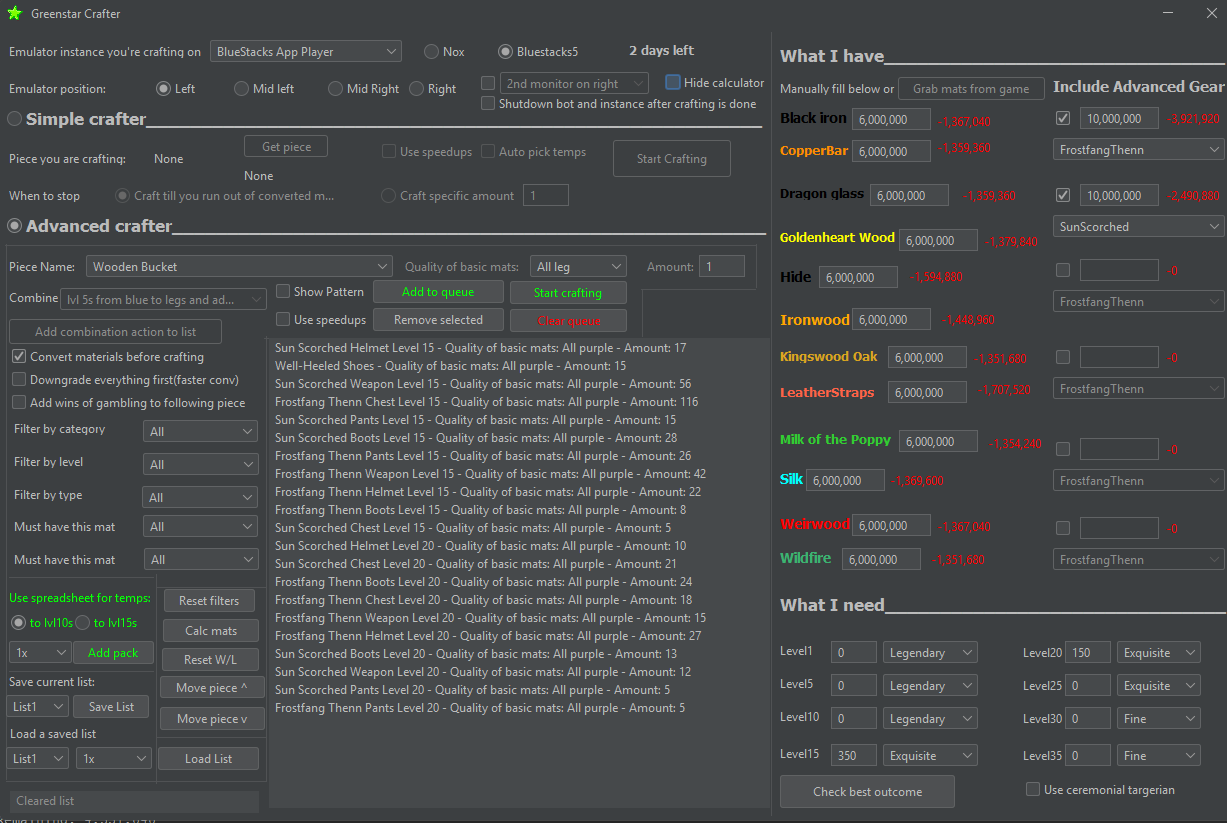Toggle the Show Pattern checkbox
1227x823 pixels.
[x=283, y=291]
